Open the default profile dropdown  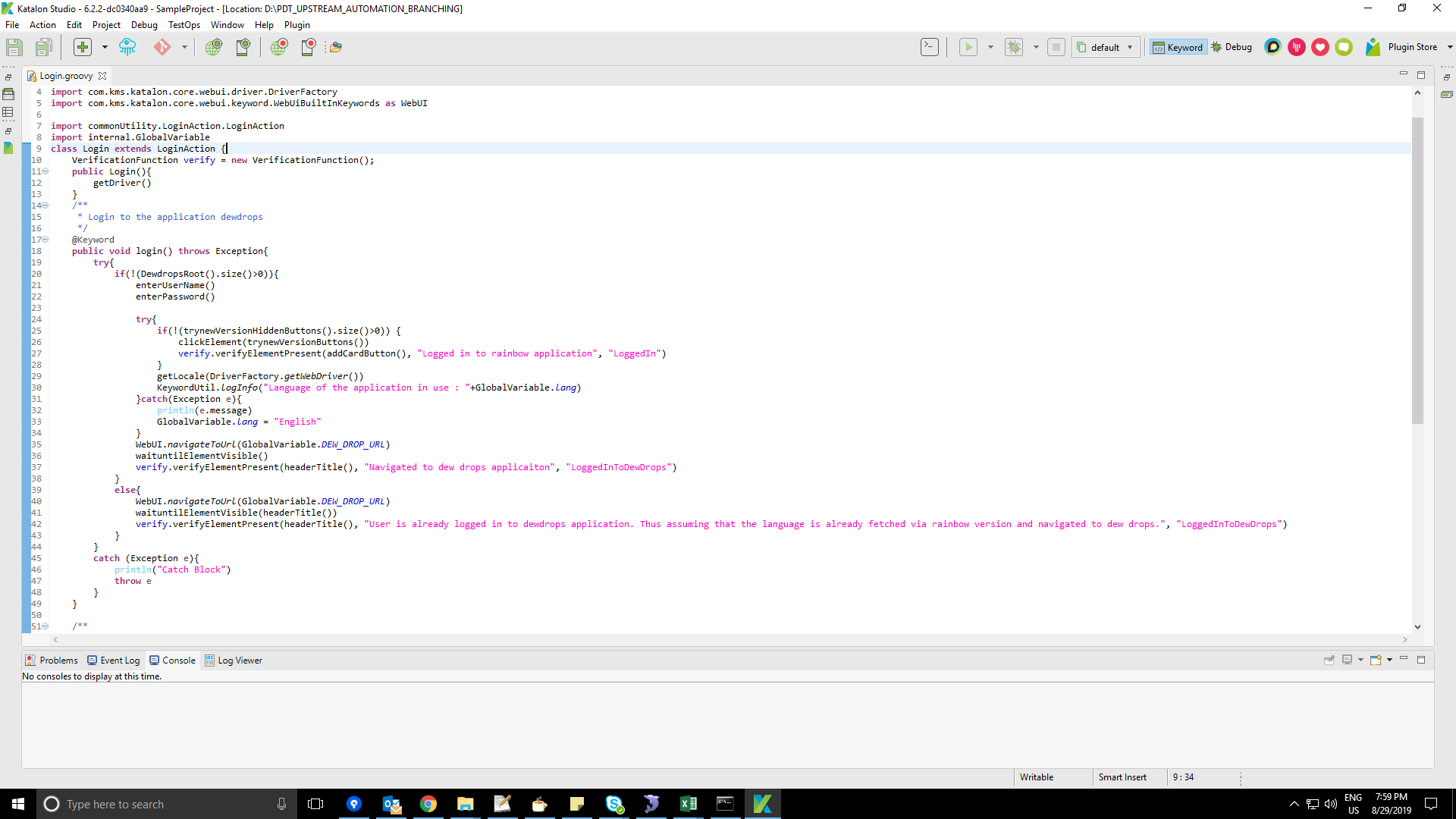(1104, 46)
